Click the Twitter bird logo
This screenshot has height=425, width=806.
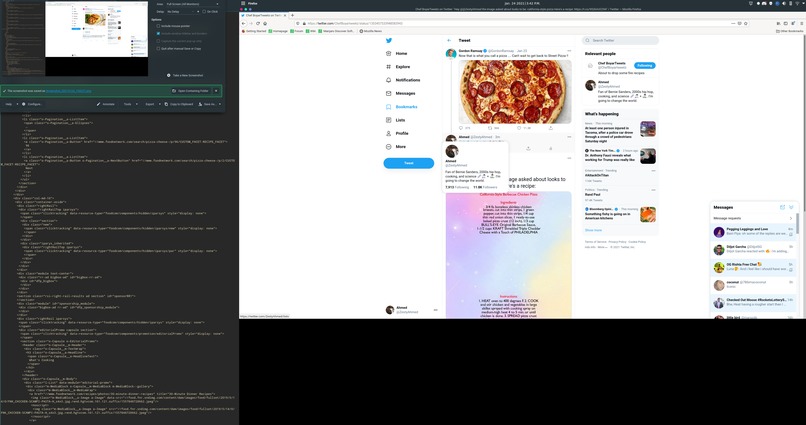(389, 40)
